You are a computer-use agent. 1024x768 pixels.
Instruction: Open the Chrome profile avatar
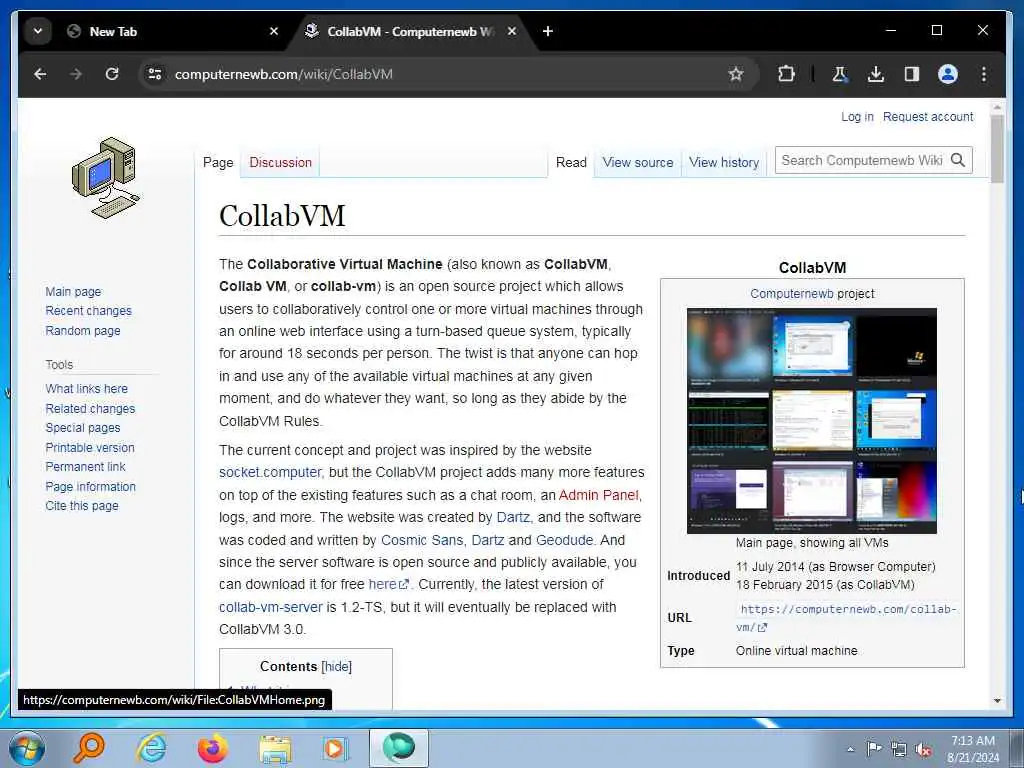948,74
